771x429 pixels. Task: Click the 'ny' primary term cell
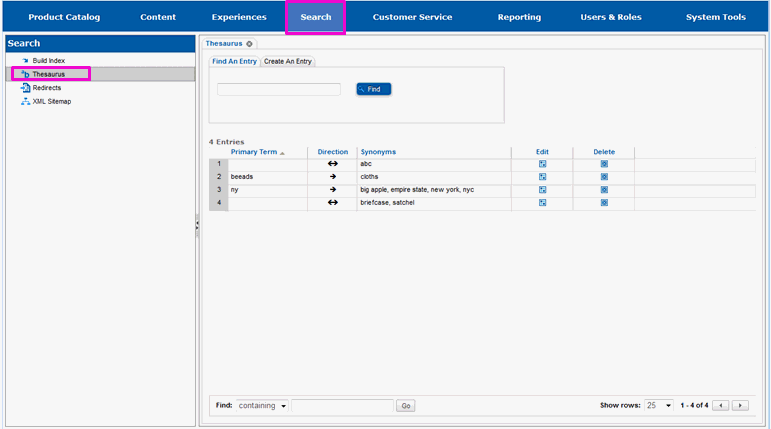point(268,189)
